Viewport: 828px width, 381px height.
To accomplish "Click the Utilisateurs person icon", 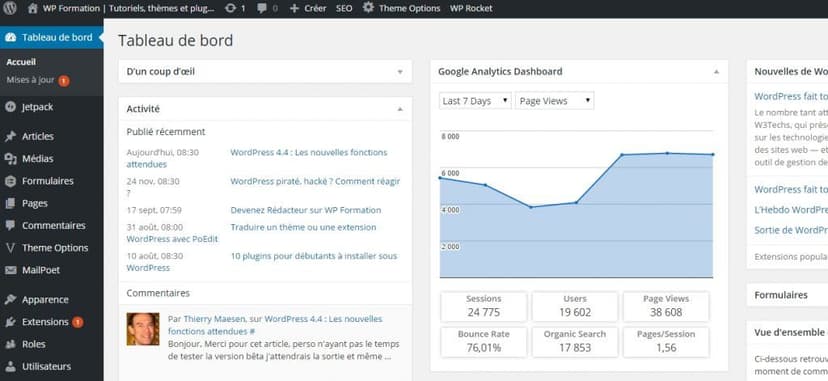I will coord(10,366).
